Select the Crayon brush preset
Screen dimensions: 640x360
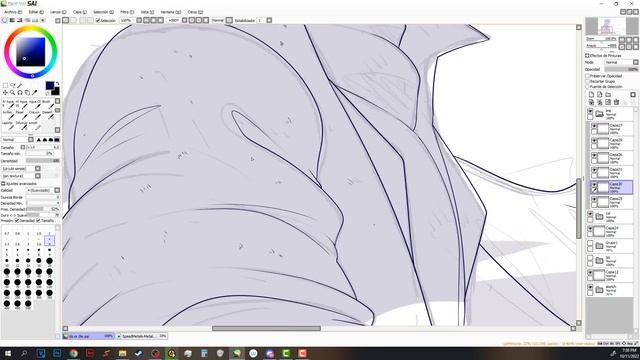(34, 115)
